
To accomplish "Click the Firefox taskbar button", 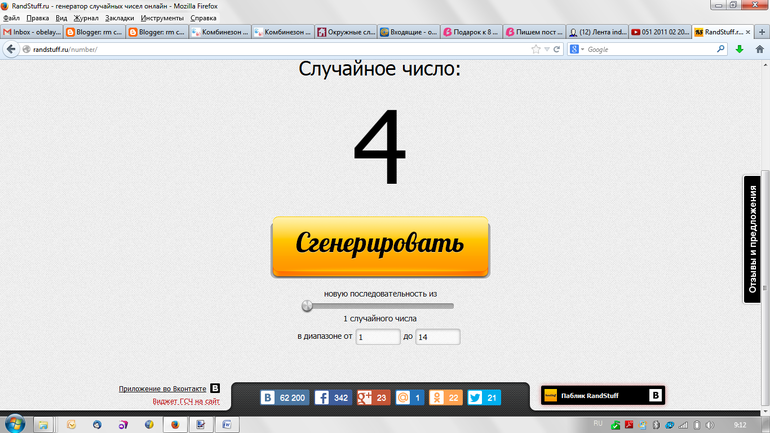I will 175,425.
